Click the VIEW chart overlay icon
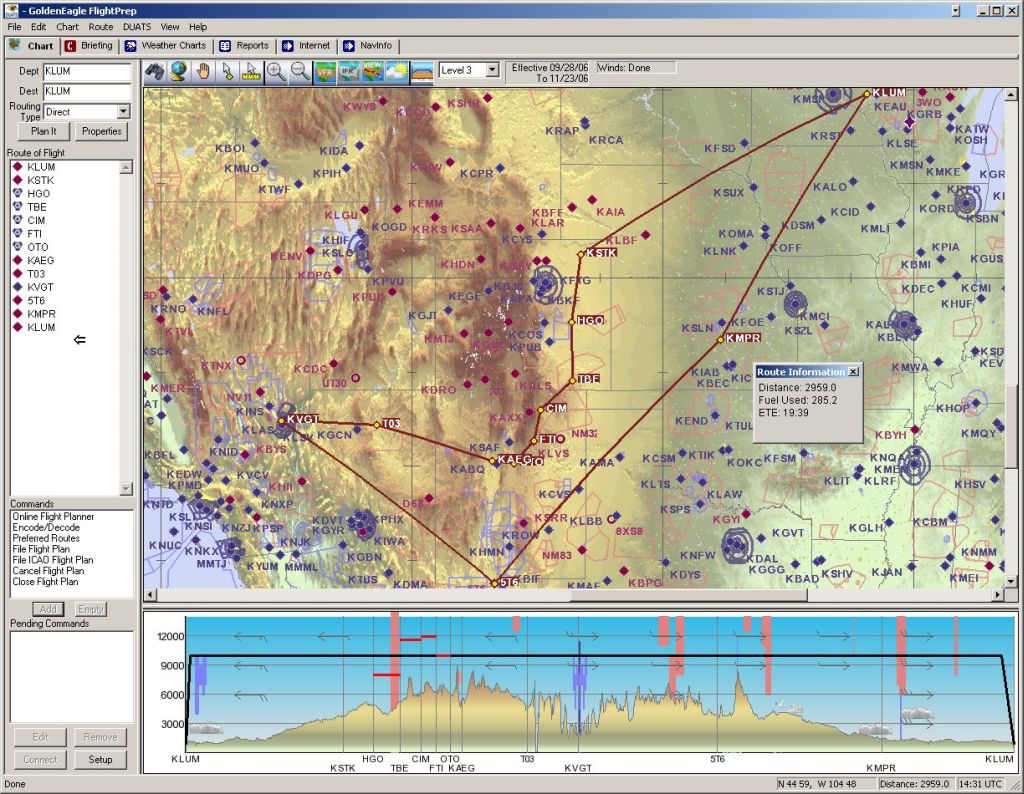 373,71
